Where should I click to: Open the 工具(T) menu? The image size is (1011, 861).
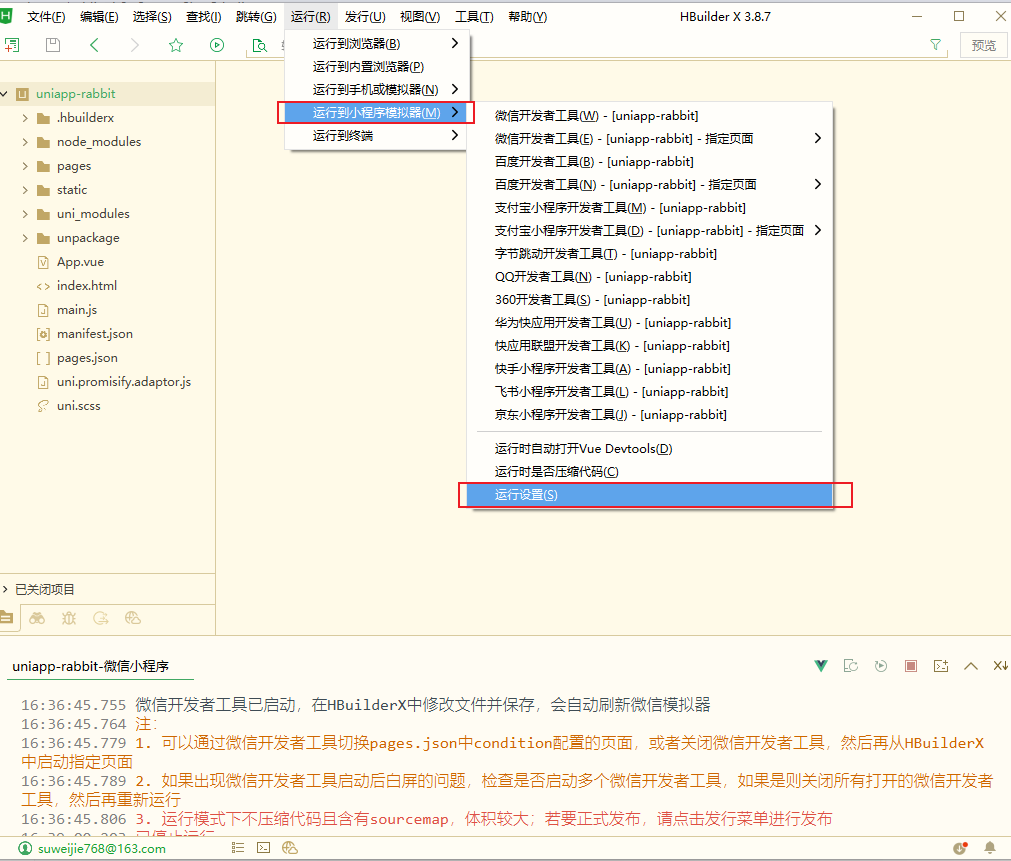pos(474,17)
